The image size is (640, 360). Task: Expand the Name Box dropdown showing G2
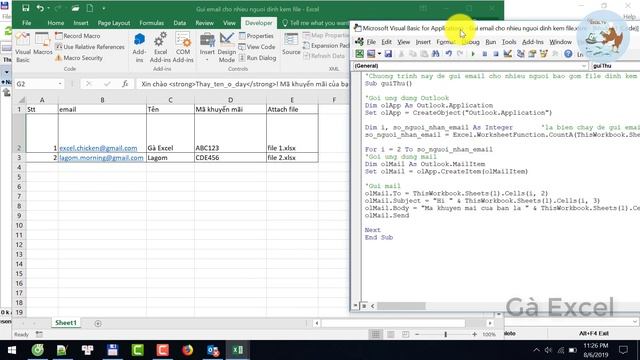click(x=60, y=84)
